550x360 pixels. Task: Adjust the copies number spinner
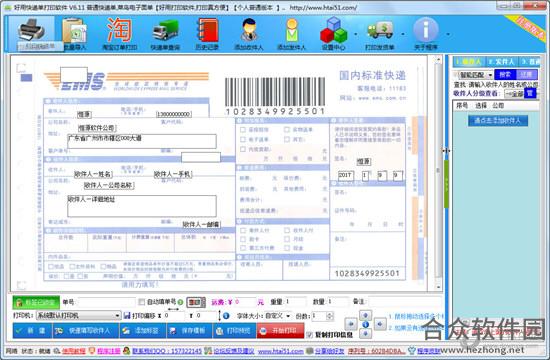point(329,316)
